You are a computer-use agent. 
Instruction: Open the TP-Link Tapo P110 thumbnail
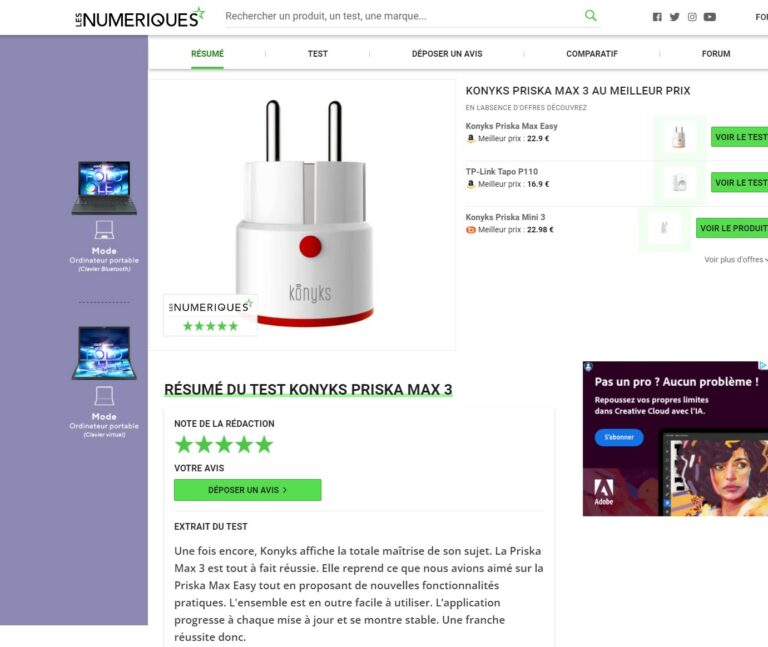(x=679, y=183)
